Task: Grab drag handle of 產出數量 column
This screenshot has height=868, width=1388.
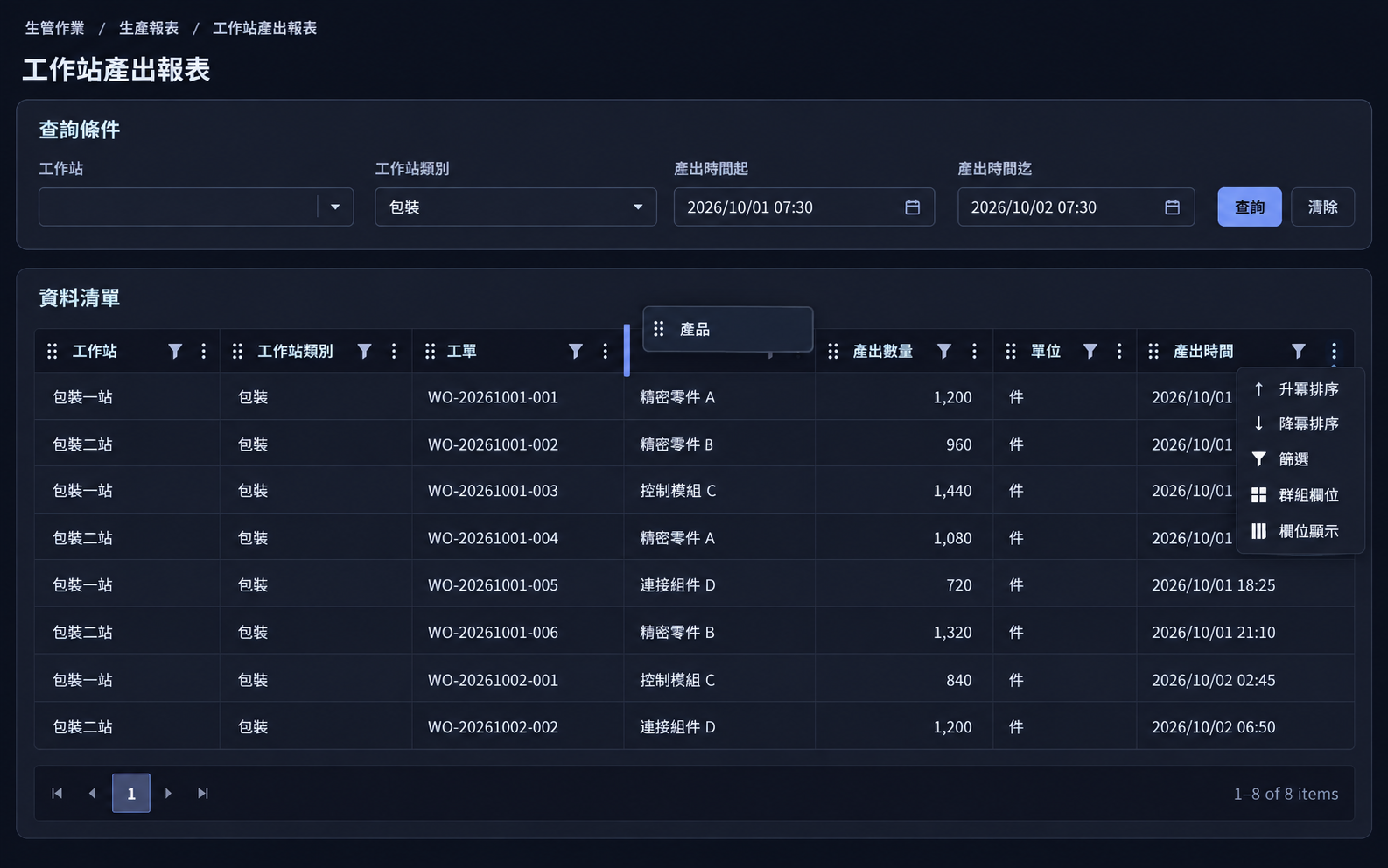Action: click(833, 351)
